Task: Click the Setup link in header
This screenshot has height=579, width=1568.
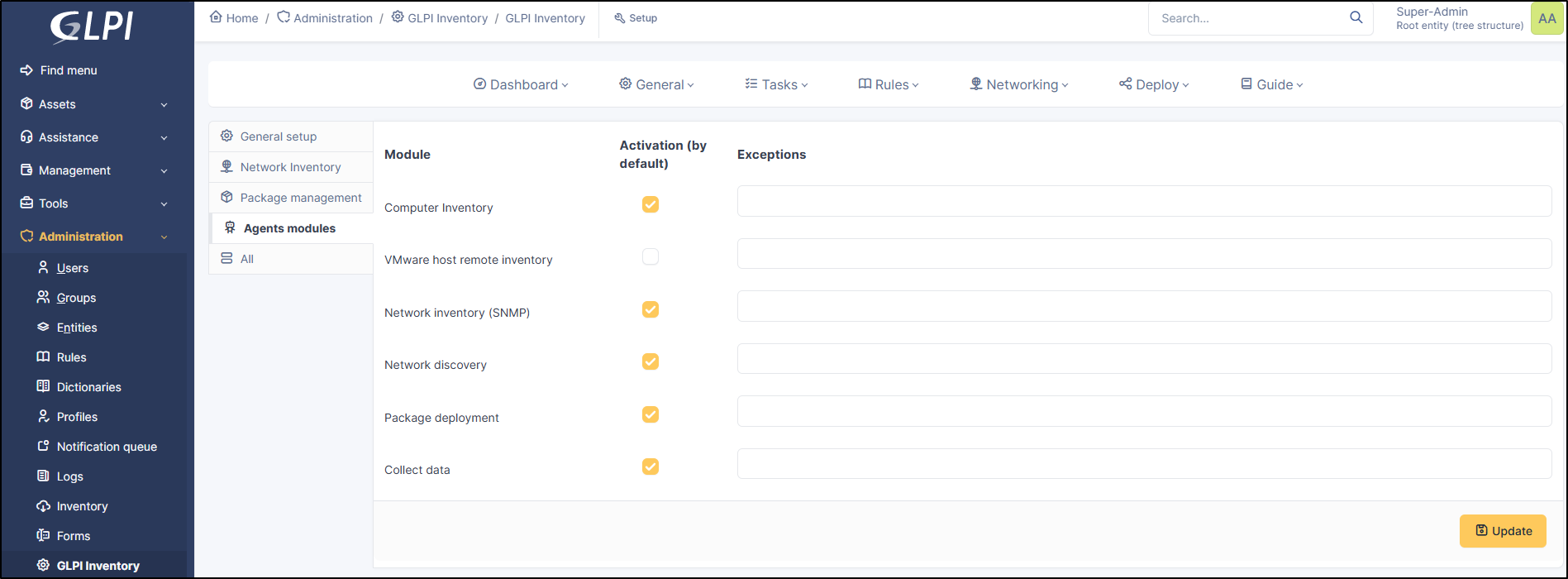Action: [636, 18]
